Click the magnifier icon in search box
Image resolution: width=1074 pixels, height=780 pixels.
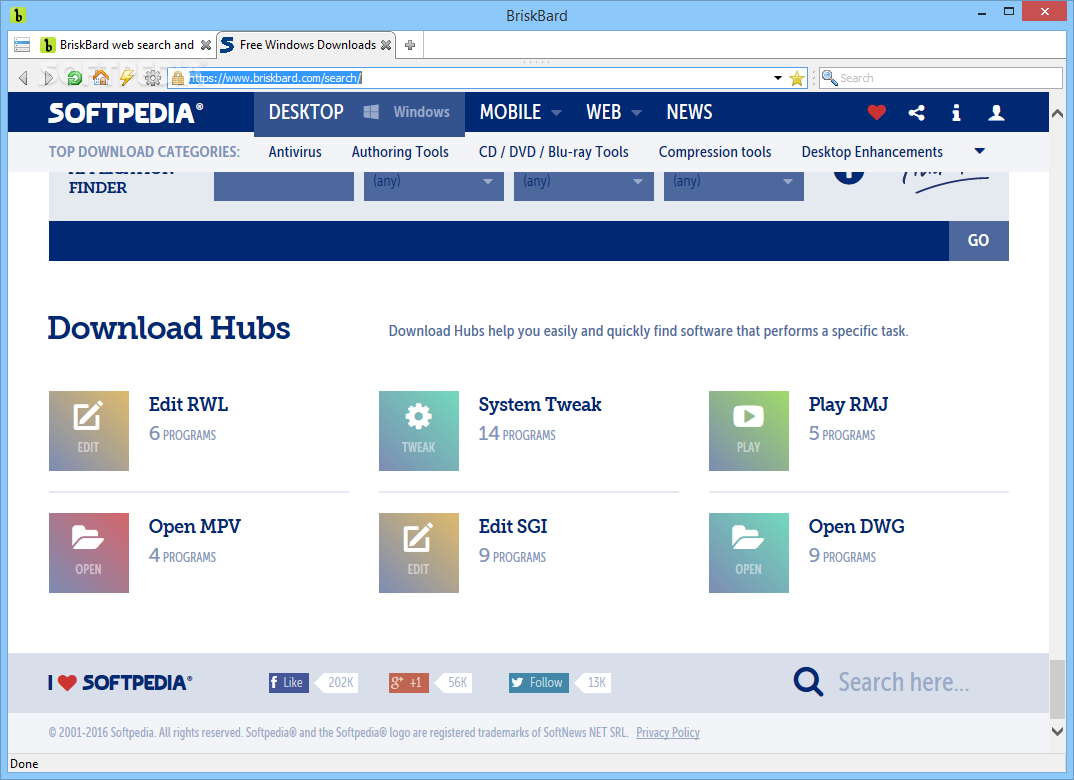coord(829,78)
